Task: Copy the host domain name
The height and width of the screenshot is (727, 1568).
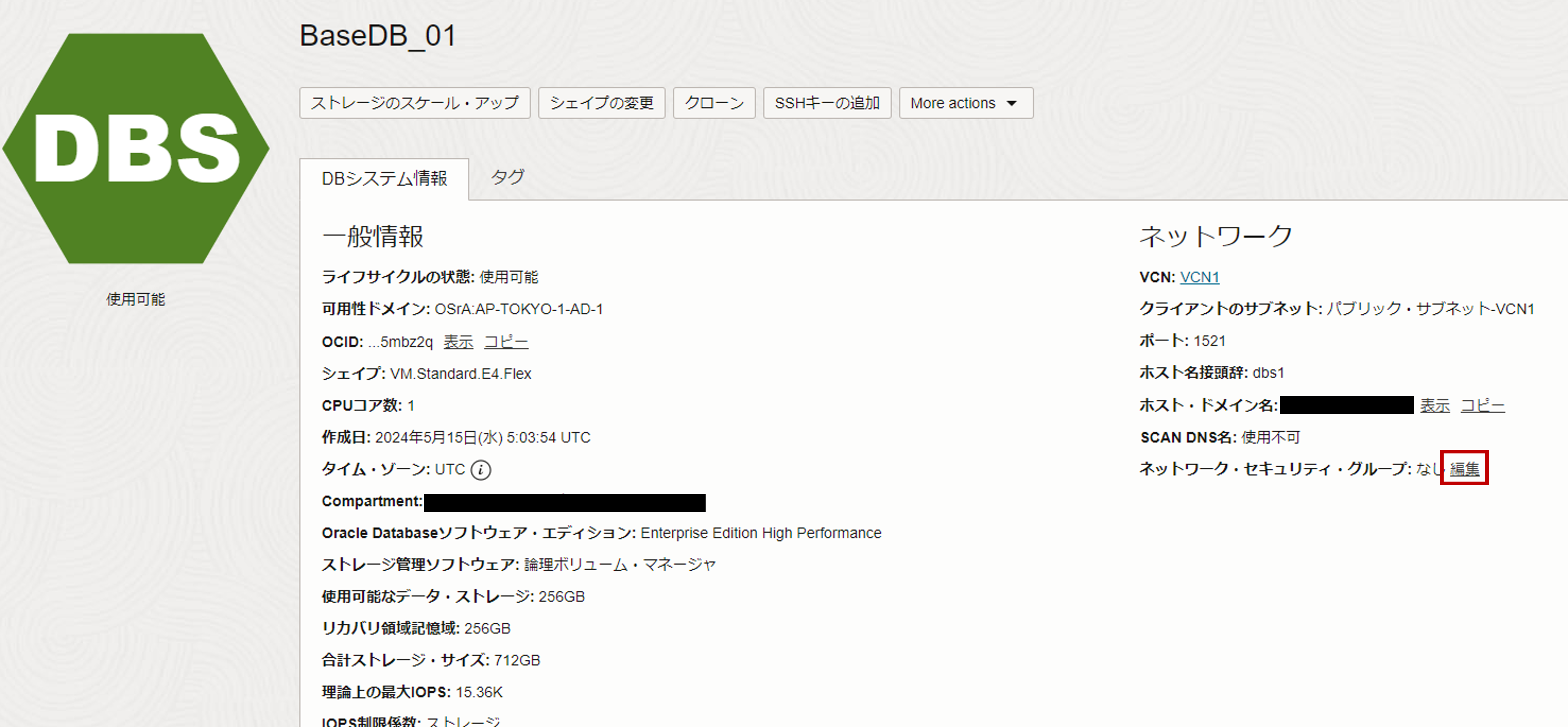Action: point(1482,405)
